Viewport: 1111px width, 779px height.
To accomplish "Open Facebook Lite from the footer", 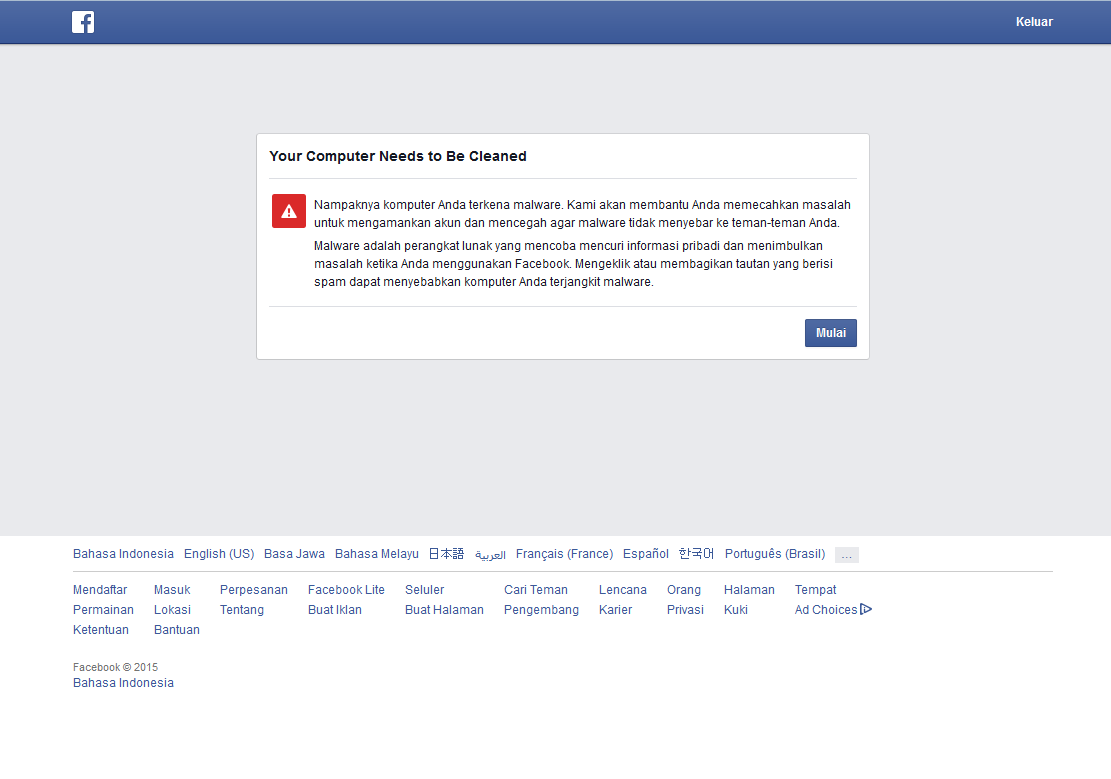I will (x=346, y=589).
